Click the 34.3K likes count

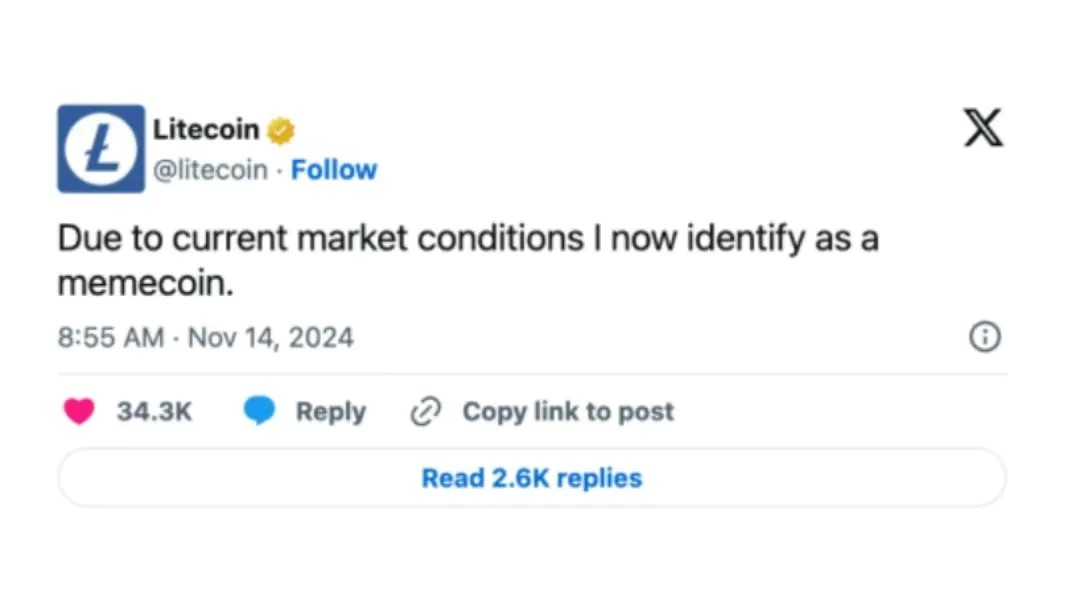(154, 412)
